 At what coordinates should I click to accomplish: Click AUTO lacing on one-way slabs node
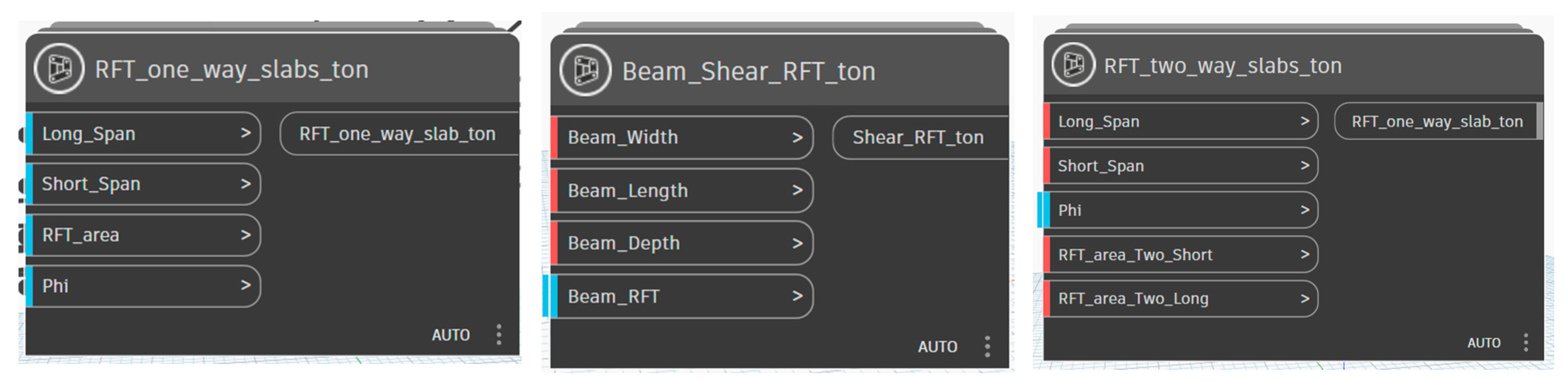[x=450, y=334]
